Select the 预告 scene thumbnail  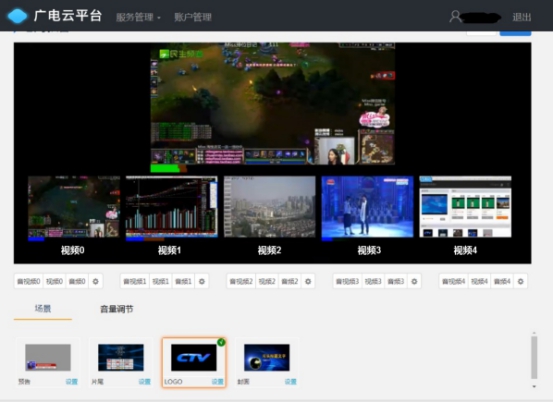click(x=48, y=358)
